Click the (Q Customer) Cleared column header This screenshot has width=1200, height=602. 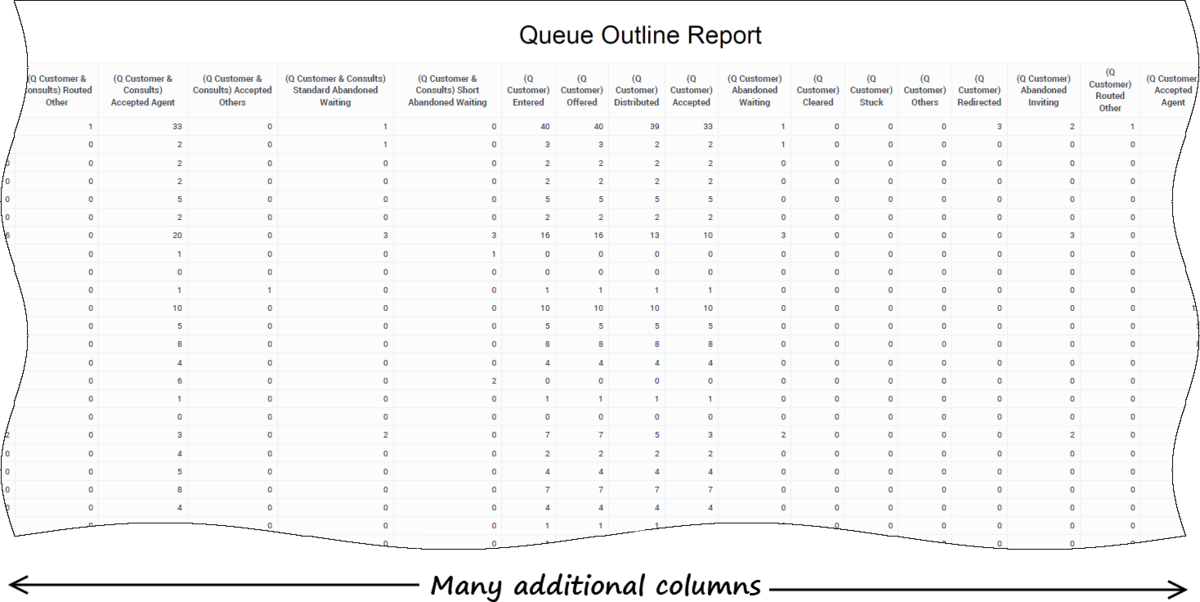pos(818,90)
